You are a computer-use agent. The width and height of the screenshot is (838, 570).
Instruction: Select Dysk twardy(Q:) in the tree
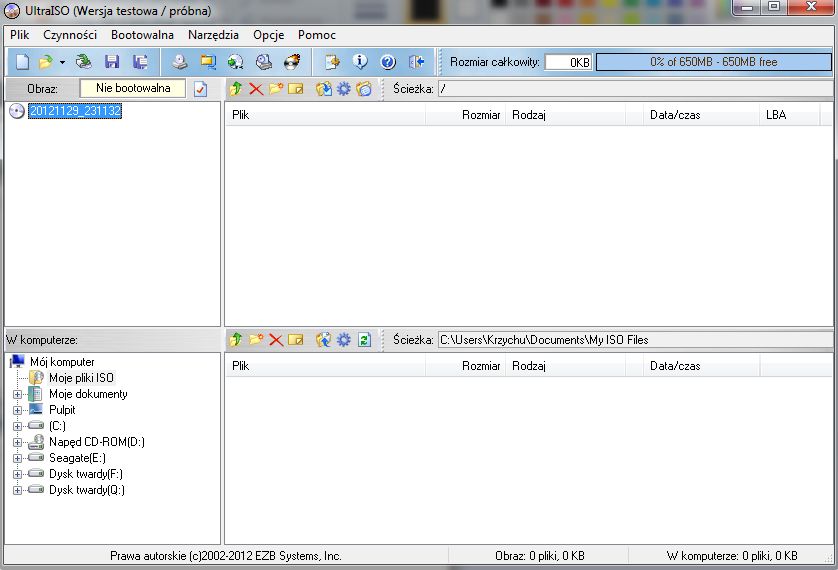point(87,490)
